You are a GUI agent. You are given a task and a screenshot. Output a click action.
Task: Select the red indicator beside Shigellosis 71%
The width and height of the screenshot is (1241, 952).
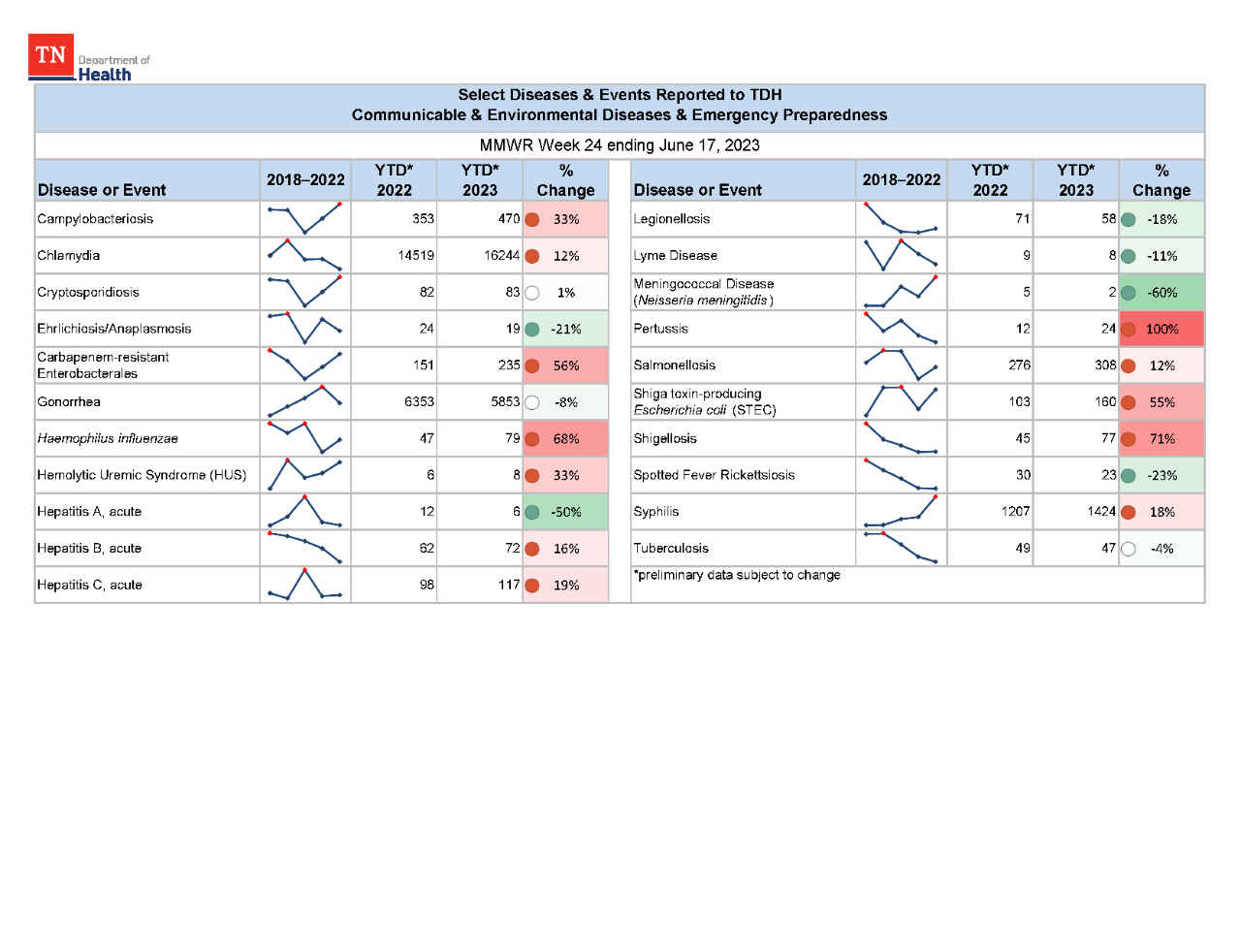[x=1129, y=438]
